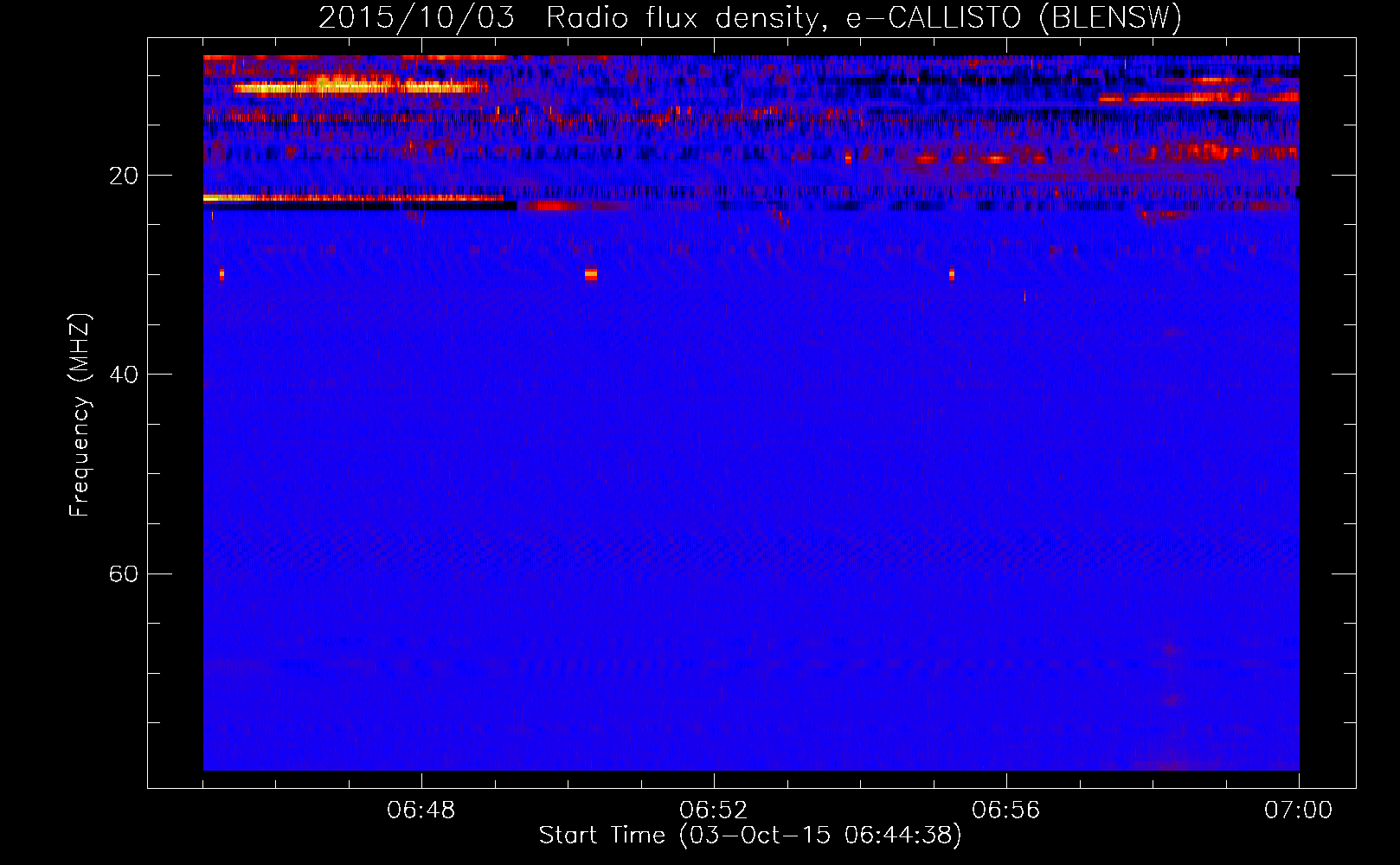
Task: Click the 06:52 time tick label
Action: pyautogui.click(x=714, y=811)
